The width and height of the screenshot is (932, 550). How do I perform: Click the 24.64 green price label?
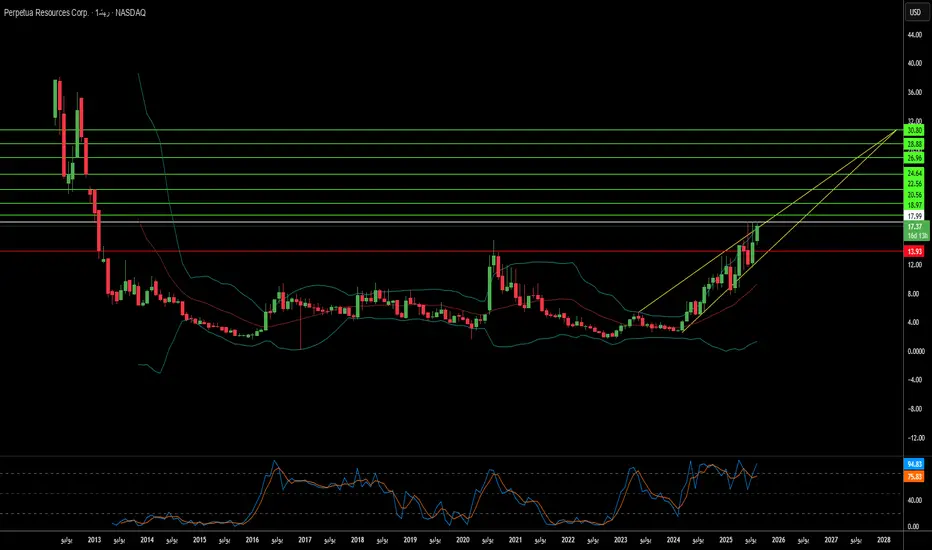(914, 174)
